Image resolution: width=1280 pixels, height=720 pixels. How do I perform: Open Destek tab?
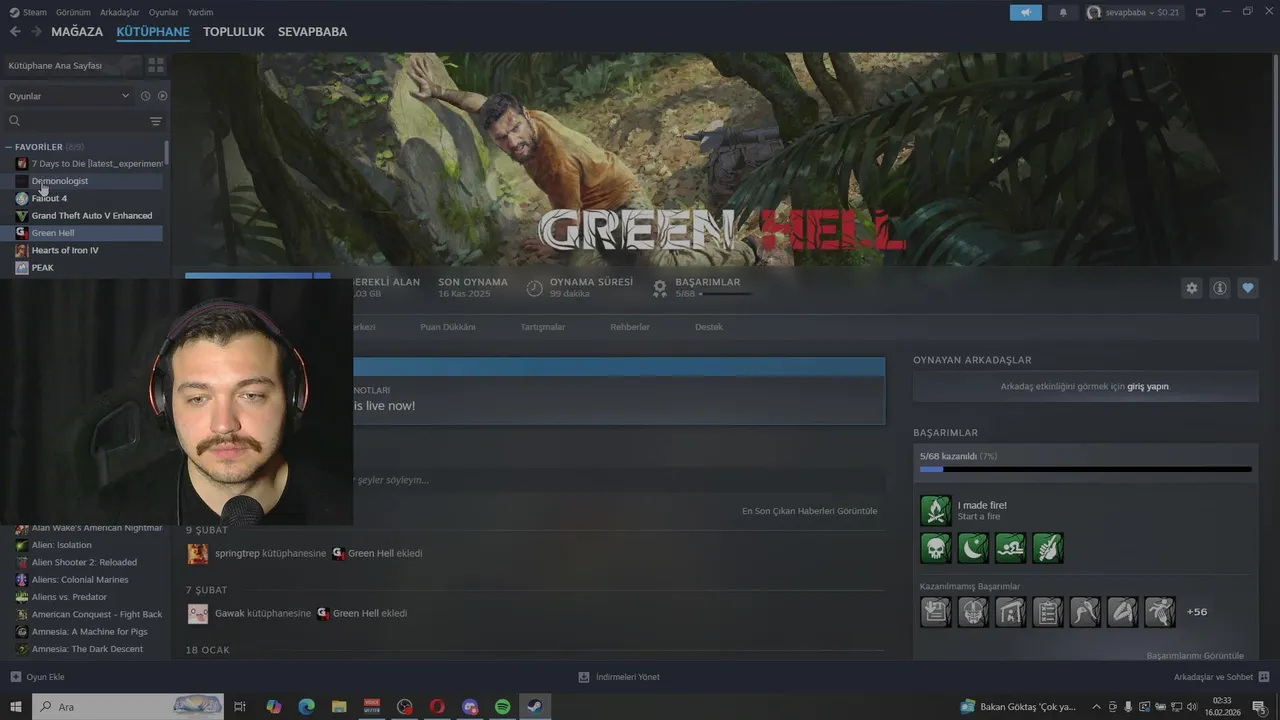pos(709,327)
